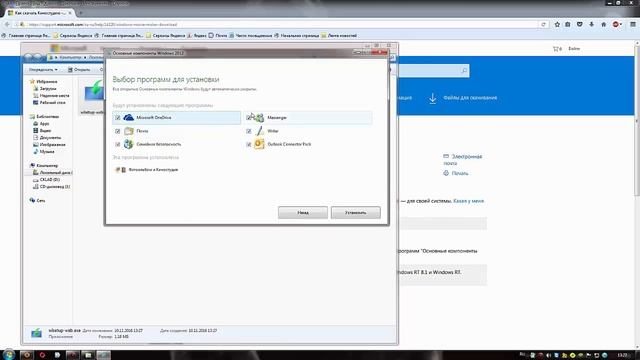Viewport: 640px width, 360px height.
Task: Open the Adblock icon dropdown arrow
Action: pos(621,24)
